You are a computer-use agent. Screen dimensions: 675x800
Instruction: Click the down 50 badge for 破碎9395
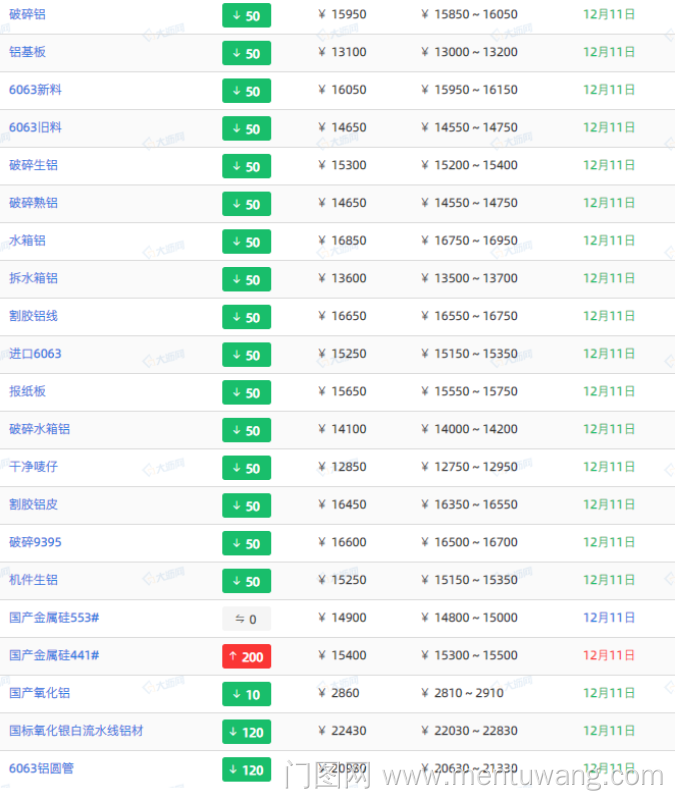tap(246, 543)
